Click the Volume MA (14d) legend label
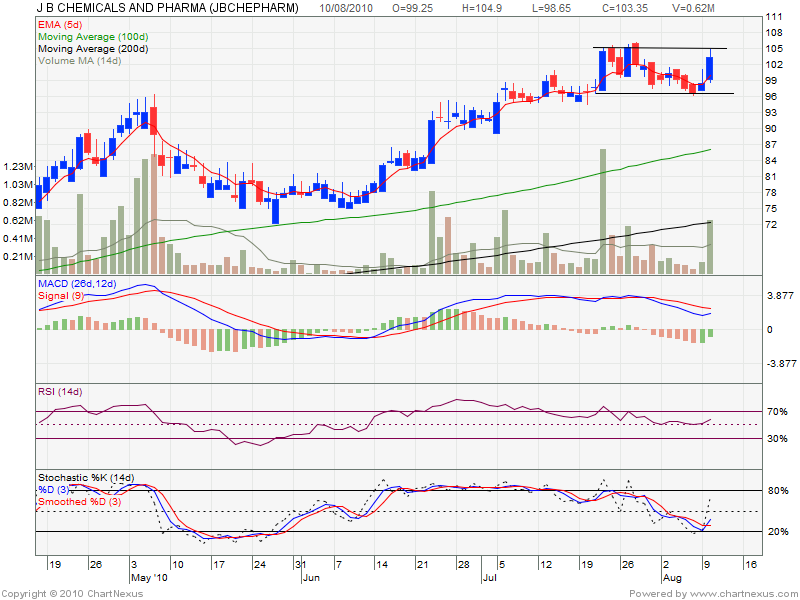This screenshot has width=800, height=600. click(x=79, y=61)
